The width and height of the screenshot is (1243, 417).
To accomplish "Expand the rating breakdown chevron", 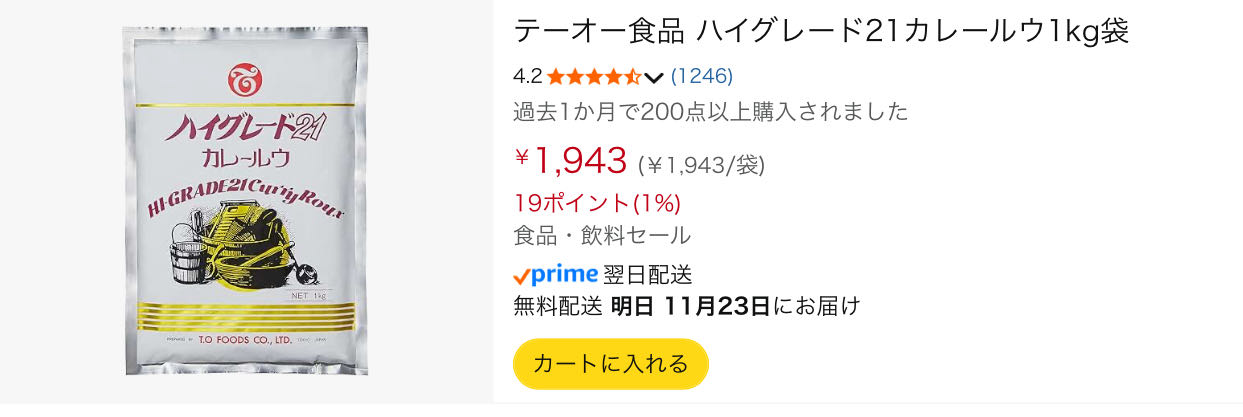I will coord(655,77).
